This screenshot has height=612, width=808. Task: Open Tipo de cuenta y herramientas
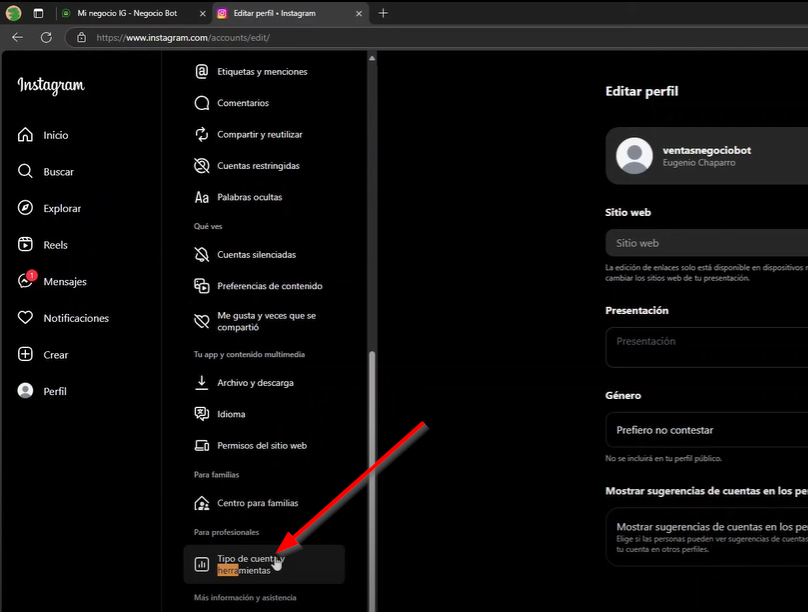click(264, 565)
